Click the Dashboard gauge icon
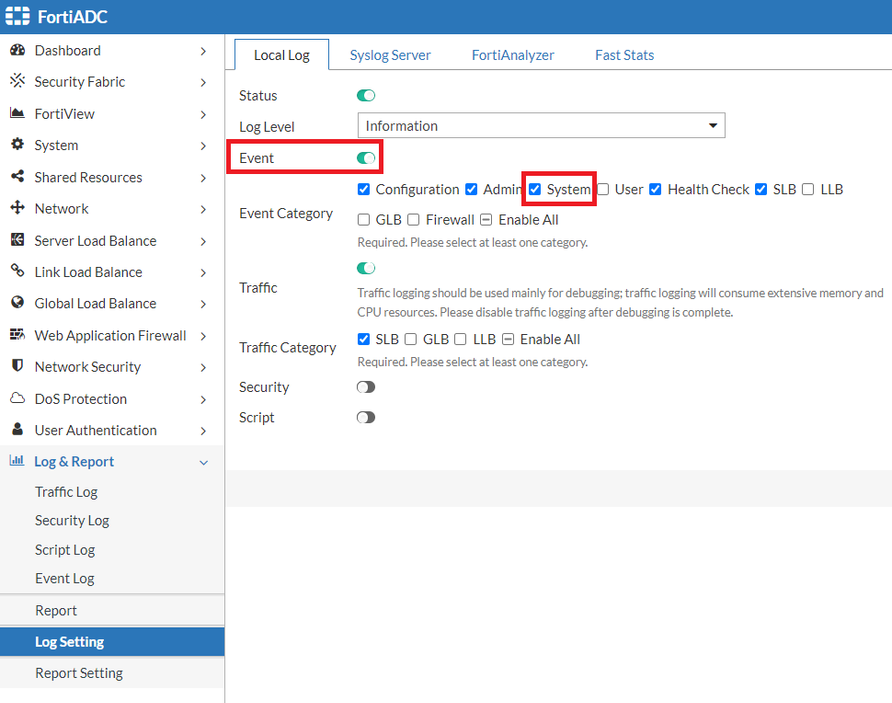This screenshot has height=703, width=892. tap(18, 50)
